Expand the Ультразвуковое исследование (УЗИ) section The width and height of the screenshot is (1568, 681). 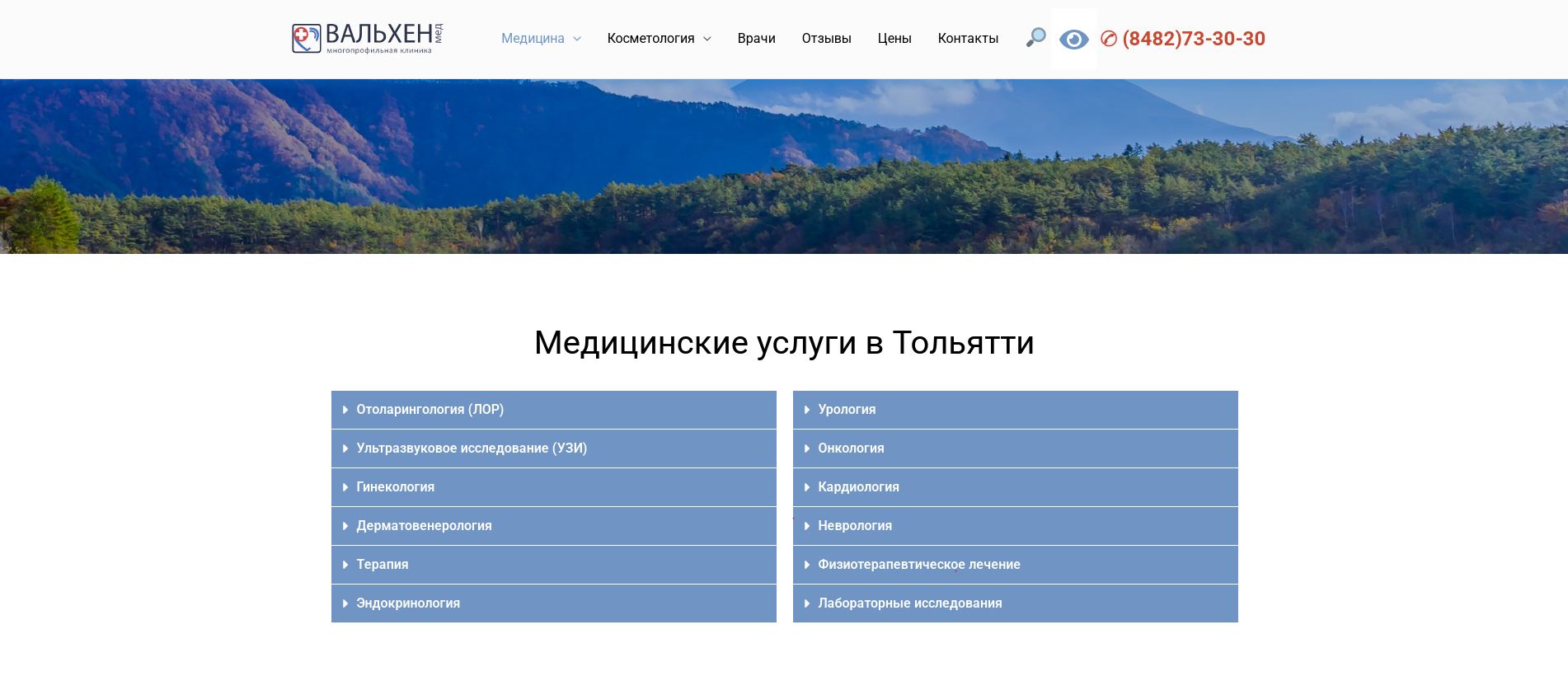(x=554, y=449)
